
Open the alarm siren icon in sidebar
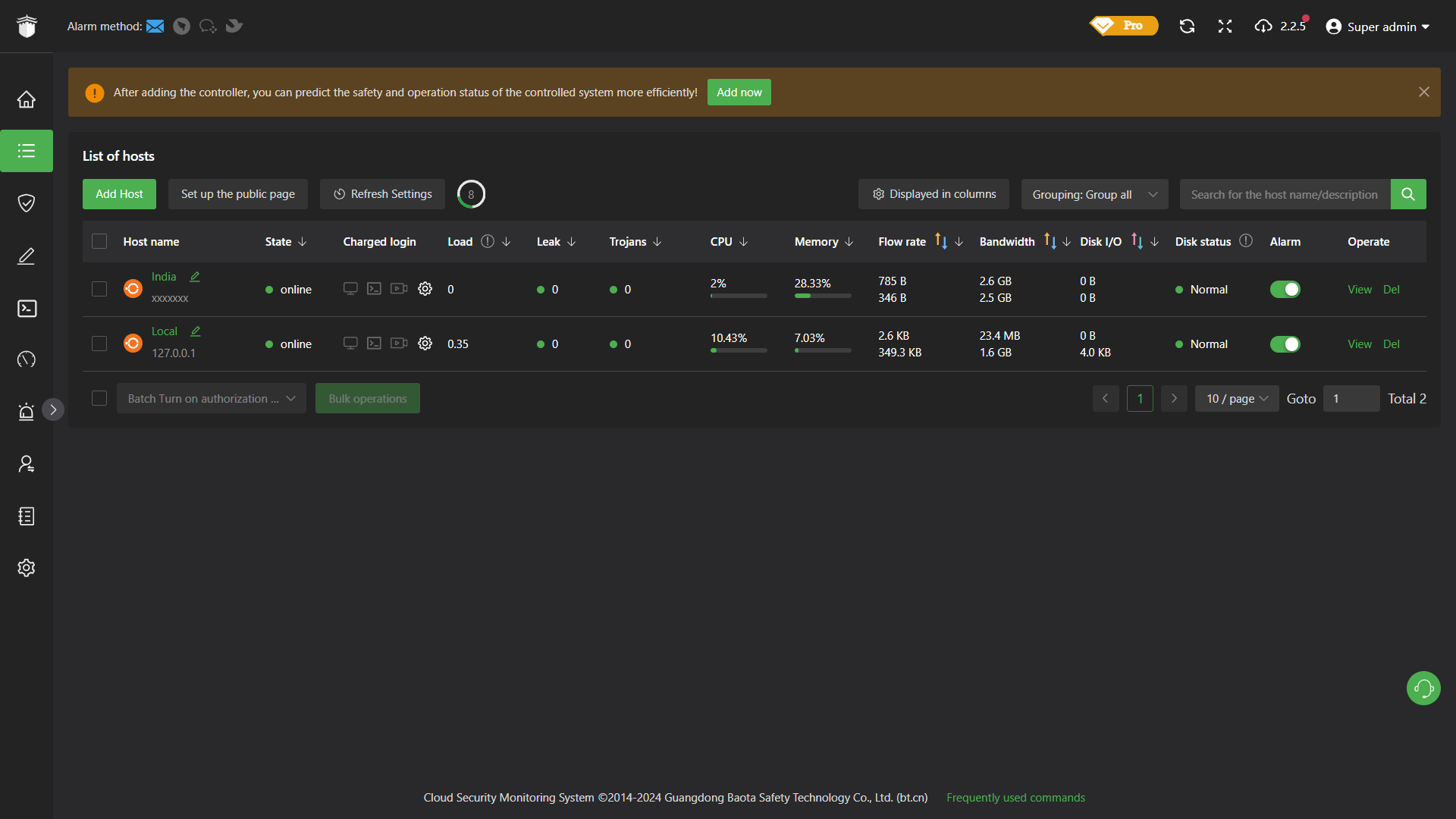pos(27,411)
